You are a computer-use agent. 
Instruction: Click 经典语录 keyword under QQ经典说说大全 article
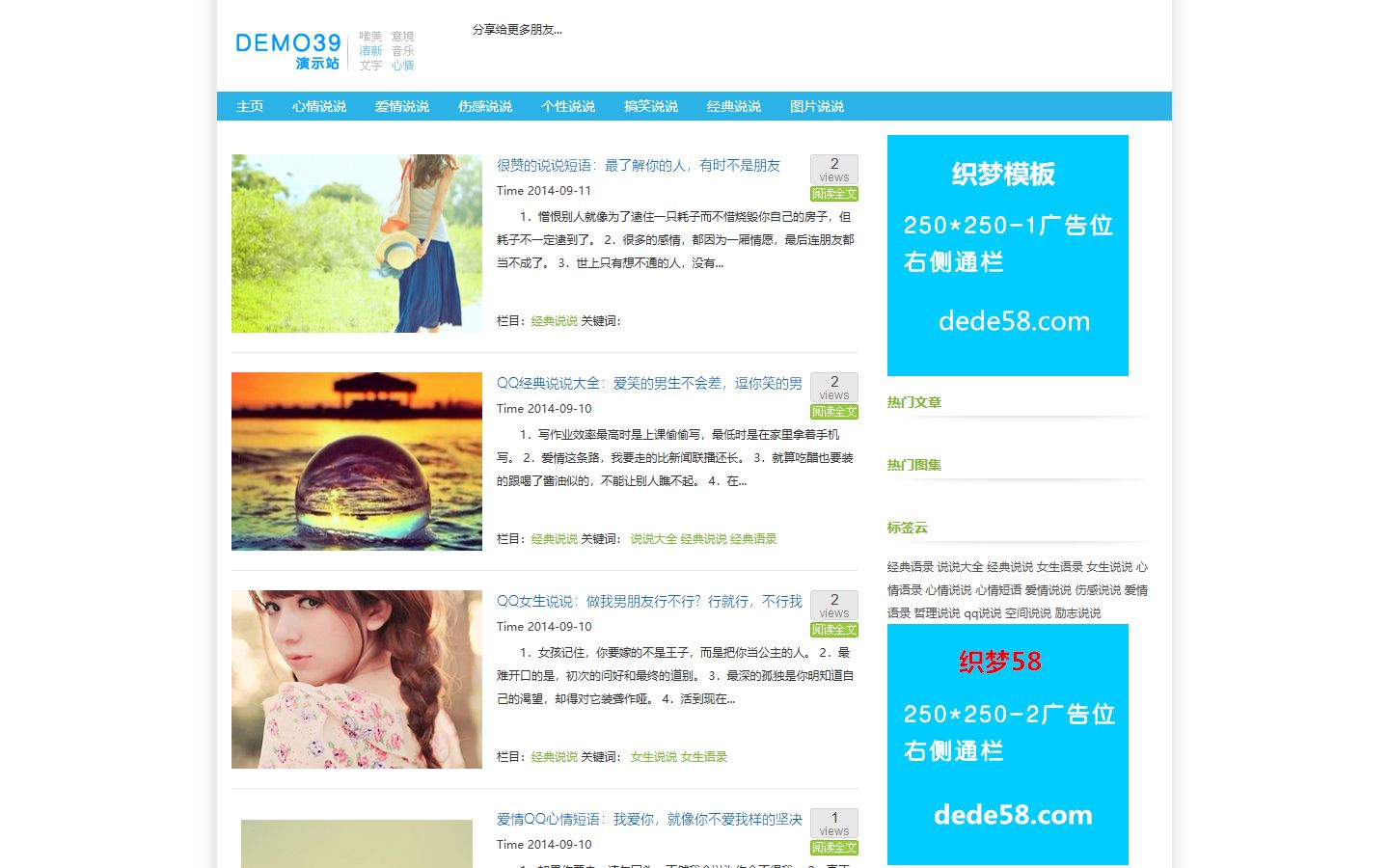(753, 539)
